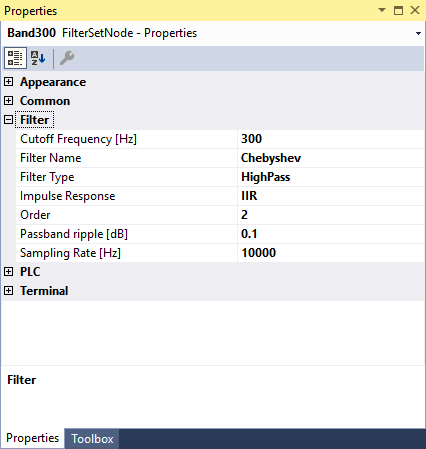
Task: Expand the PLC category
Action: [9, 272]
